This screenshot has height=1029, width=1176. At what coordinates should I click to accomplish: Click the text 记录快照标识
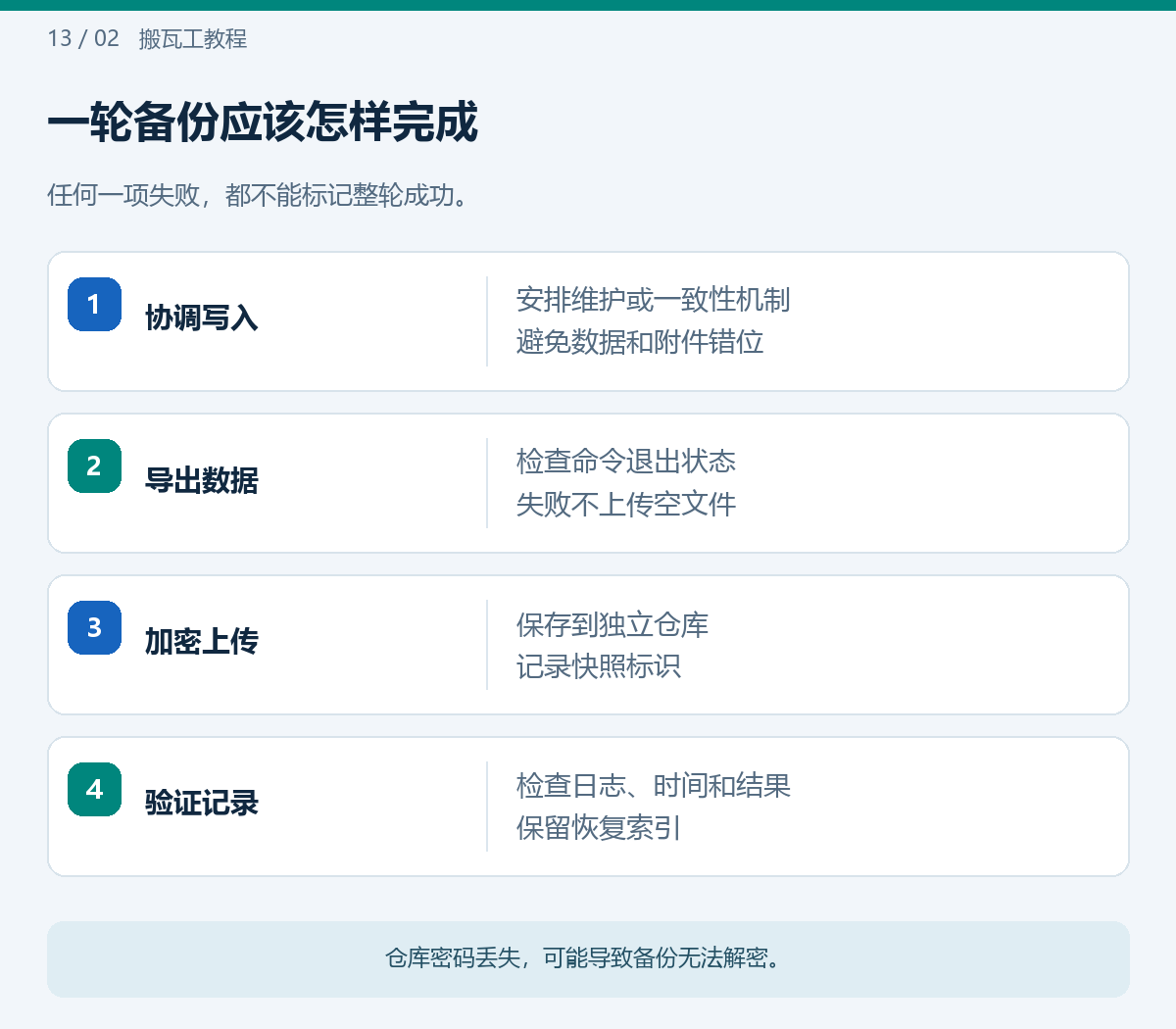599,666
